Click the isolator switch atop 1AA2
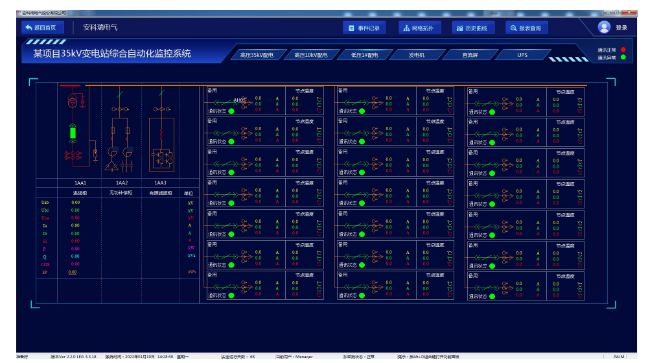Image resolution: width=653 pixels, height=363 pixels. pos(120,94)
